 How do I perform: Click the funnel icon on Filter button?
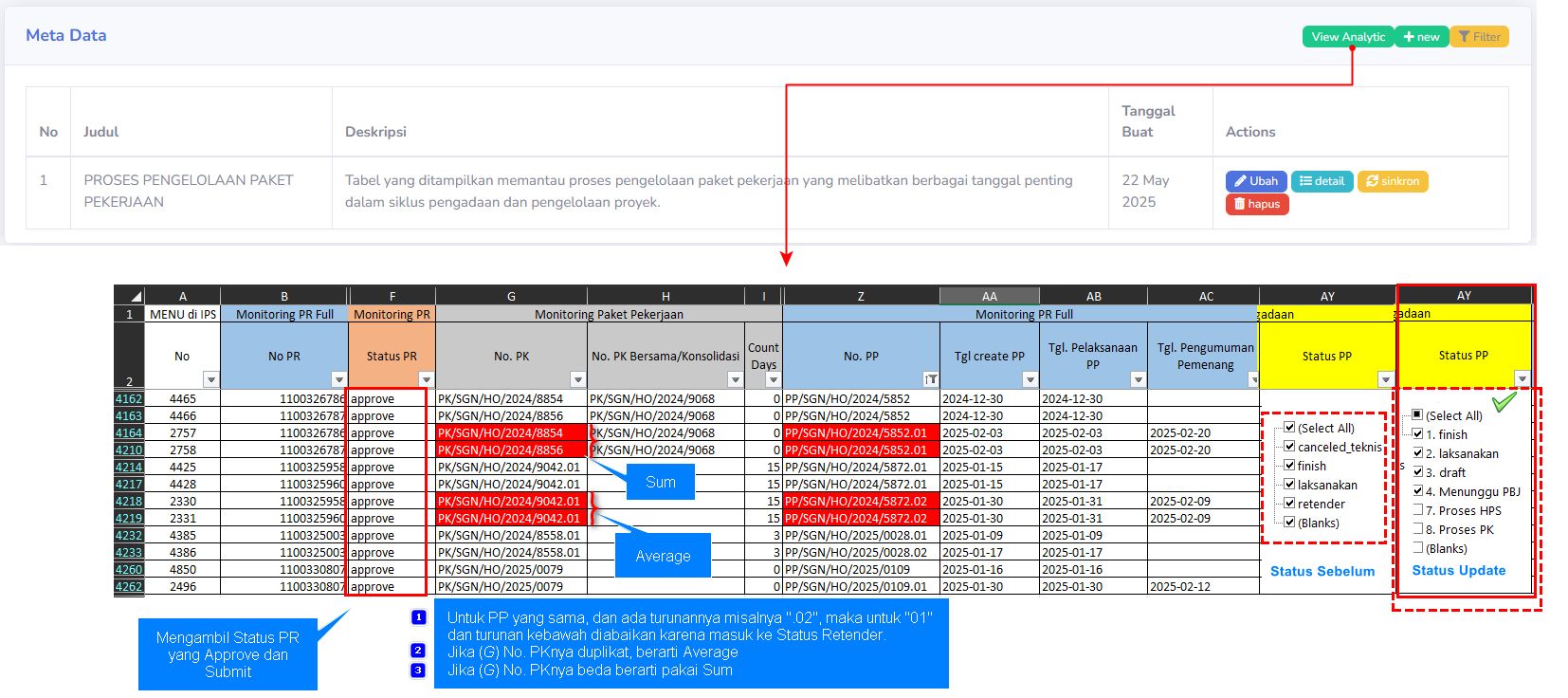point(1465,37)
